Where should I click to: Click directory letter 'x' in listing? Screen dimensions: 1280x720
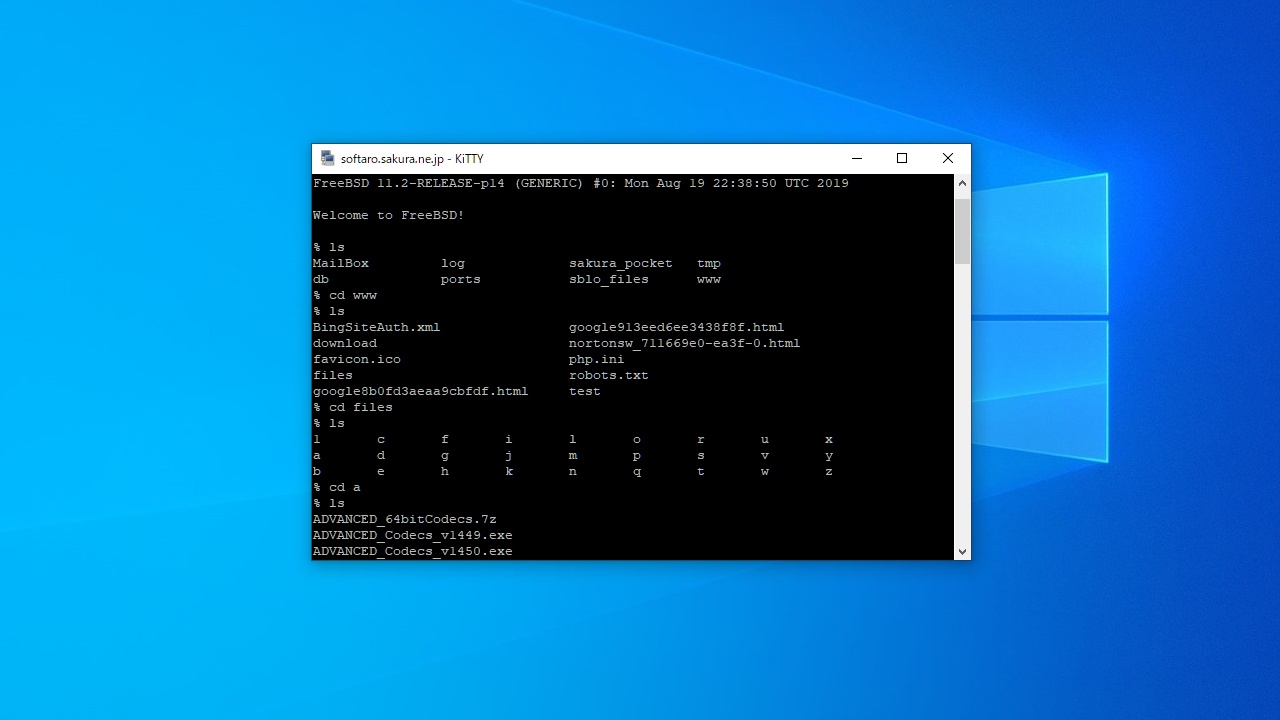point(829,439)
